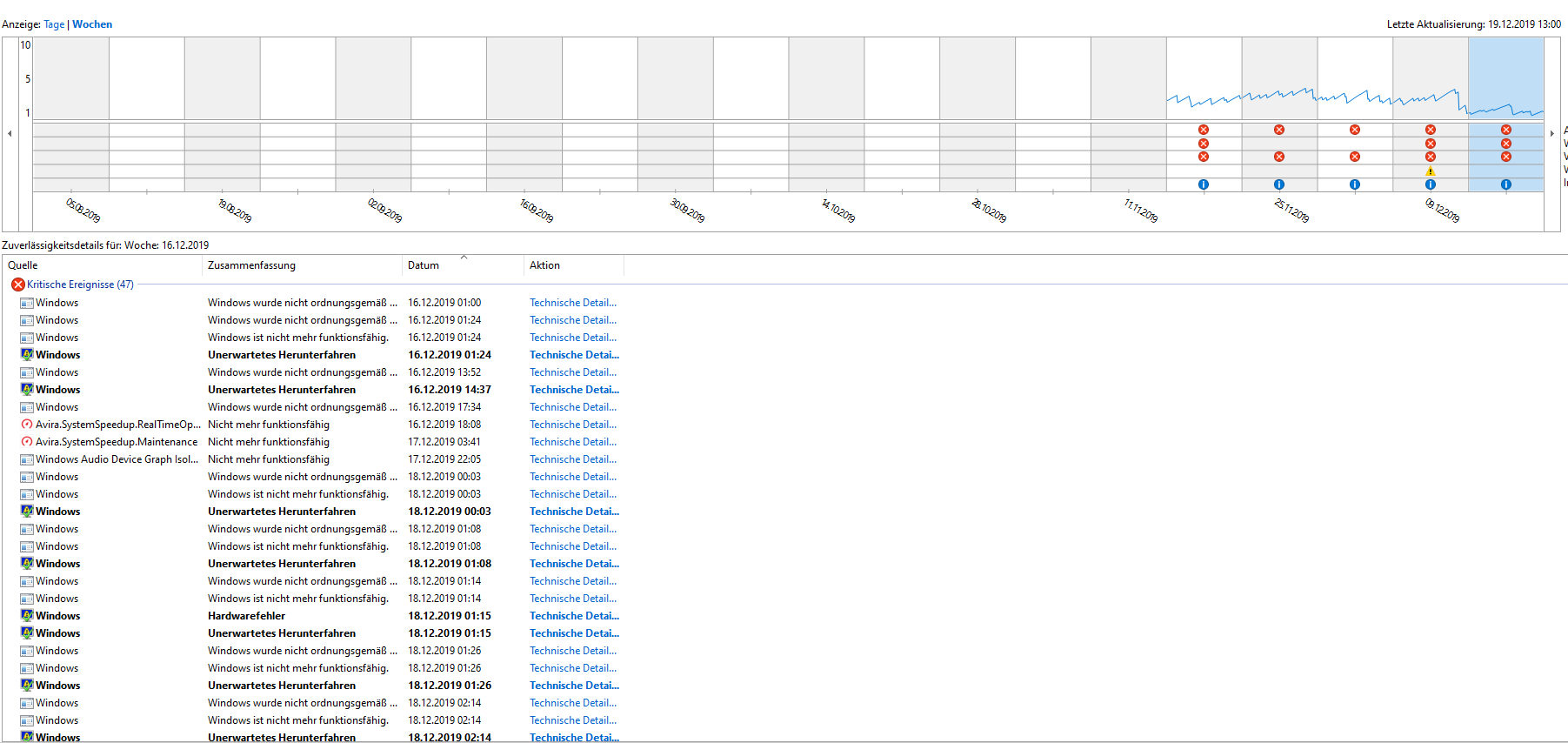Open Technische Details for Hardwarefehler 18.12.2019 01:15
Screen dimensions: 1568x743
point(574,616)
